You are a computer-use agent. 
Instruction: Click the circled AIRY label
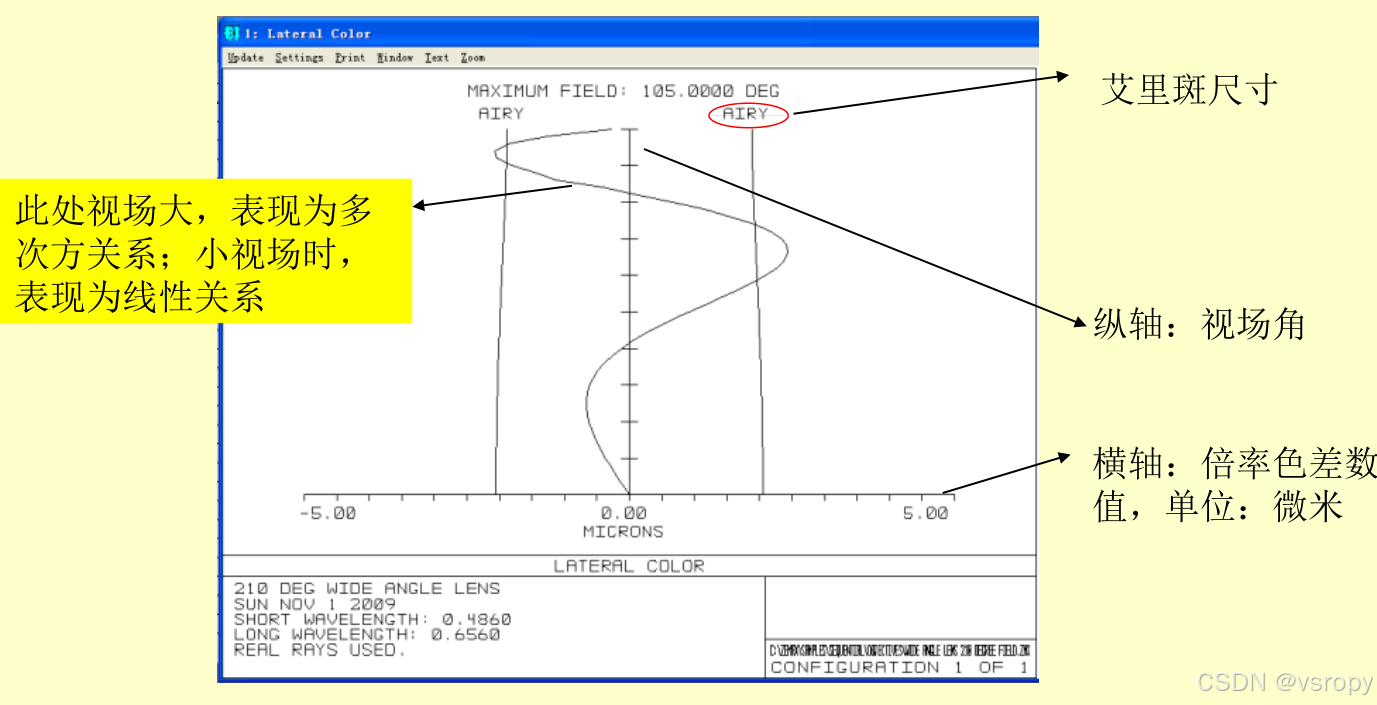pos(748,114)
